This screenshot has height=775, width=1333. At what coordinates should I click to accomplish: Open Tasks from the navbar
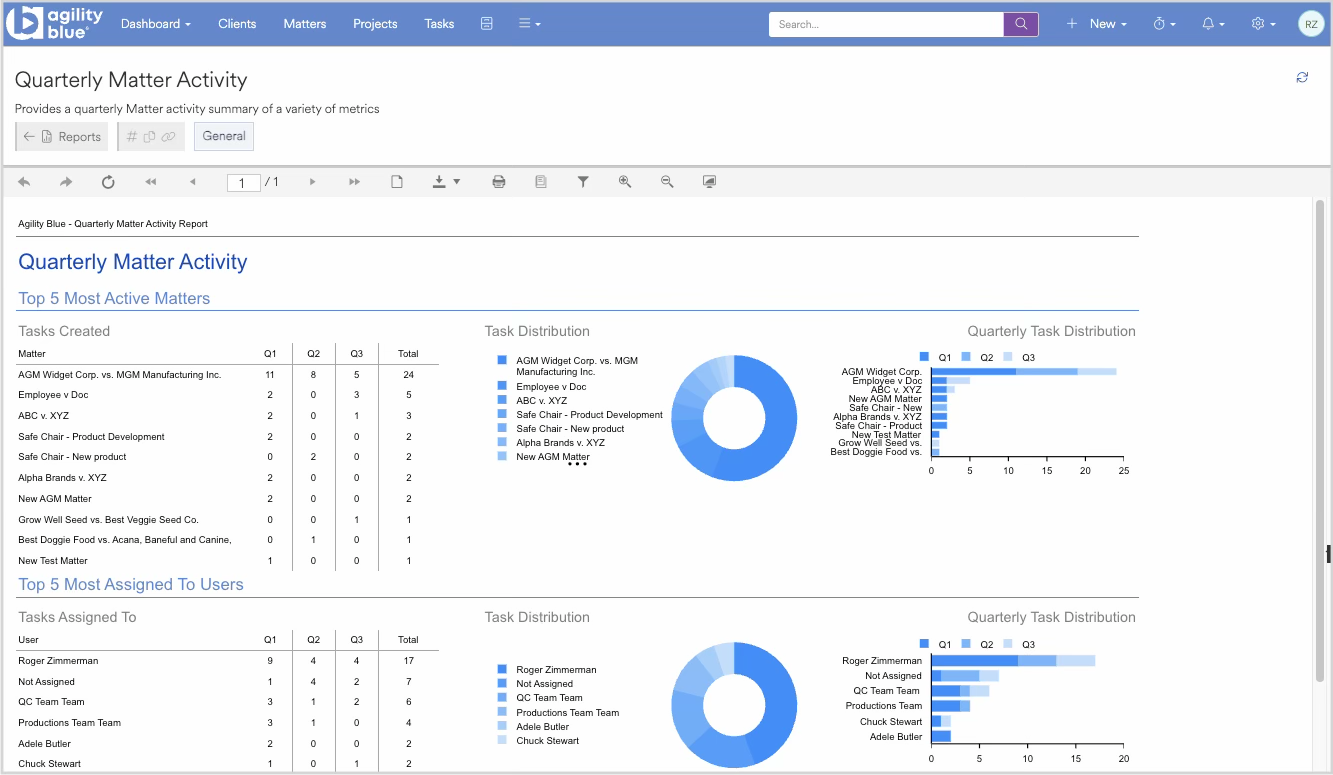tap(439, 24)
